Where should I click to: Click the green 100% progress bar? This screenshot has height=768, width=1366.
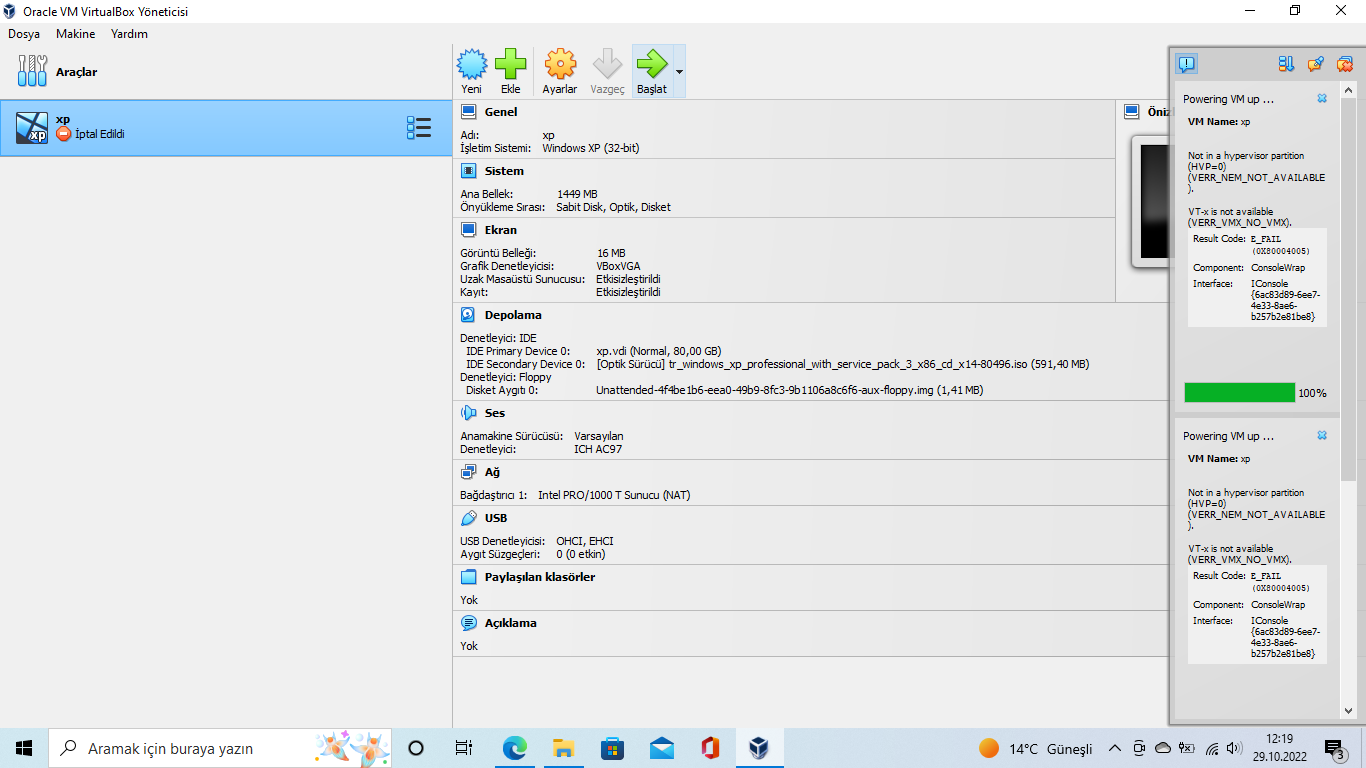coord(1239,392)
